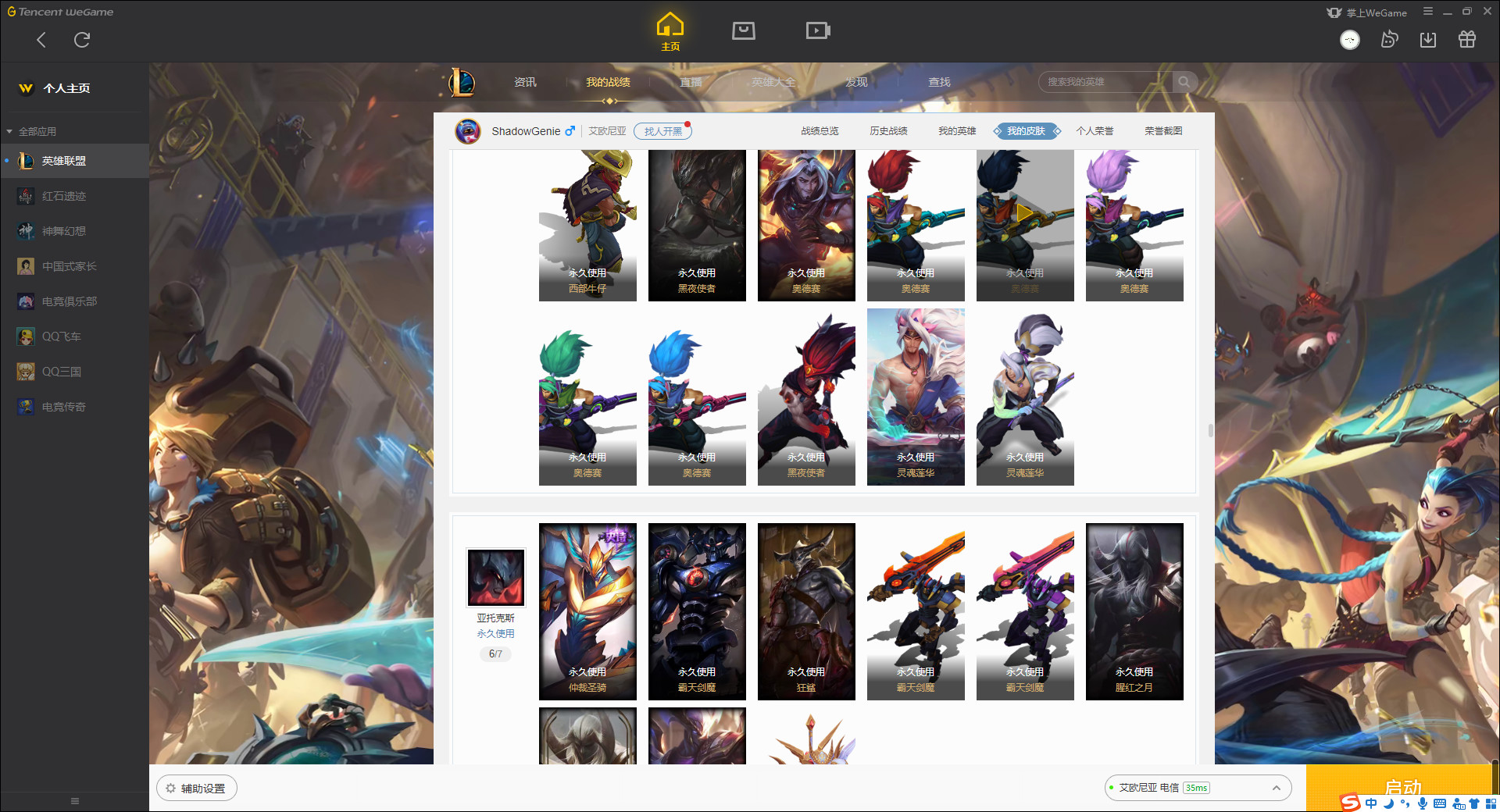Click the League of Legends logo
Viewport: 1500px width, 812px height.
point(461,82)
